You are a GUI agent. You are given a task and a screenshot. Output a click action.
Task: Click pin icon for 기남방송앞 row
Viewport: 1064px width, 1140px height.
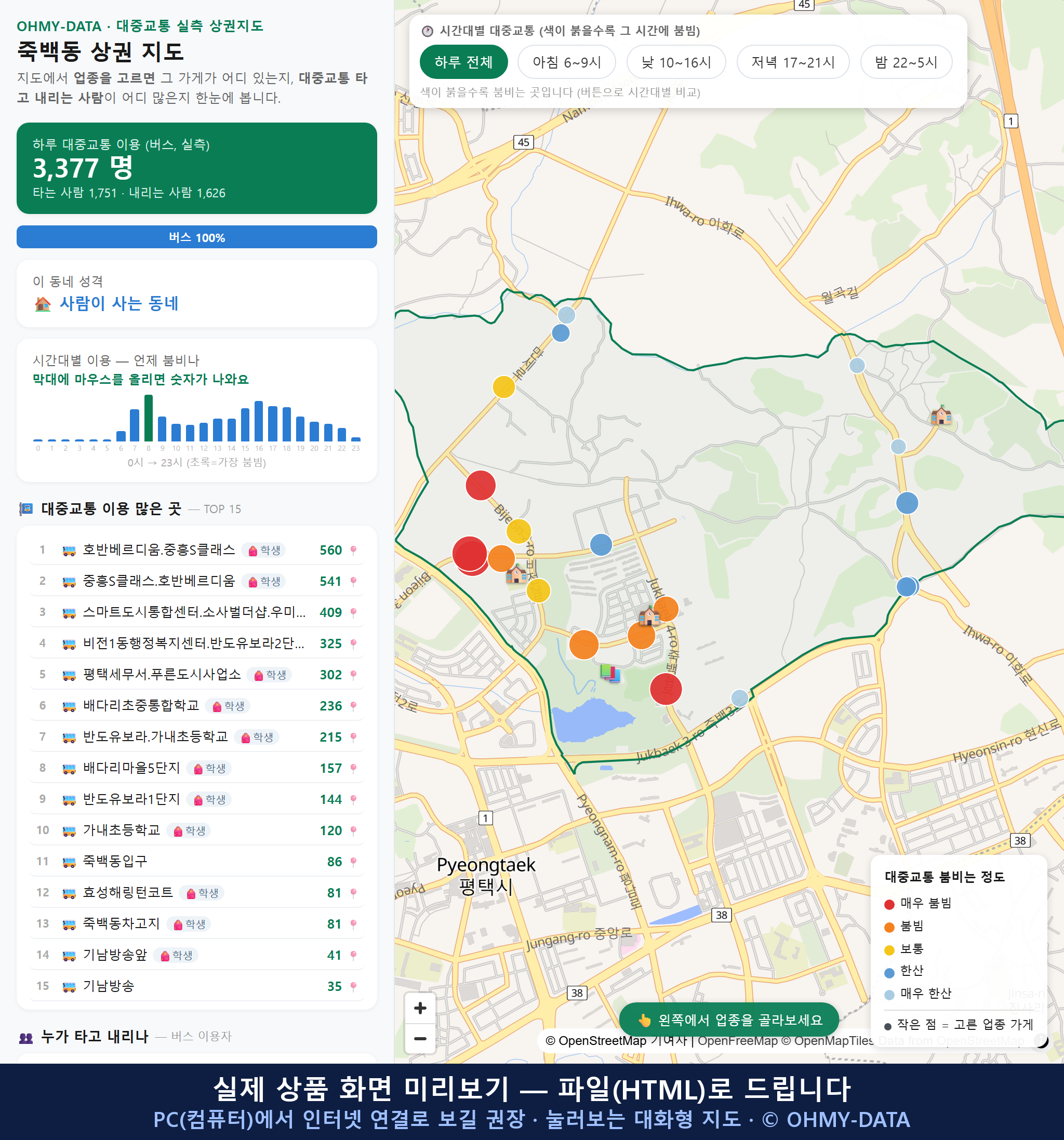point(353,955)
